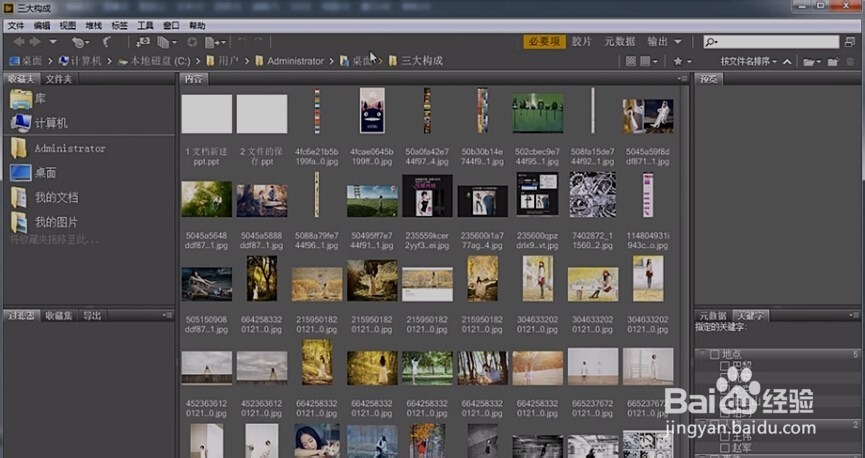Open Administrator folder in Favorites

point(58,148)
